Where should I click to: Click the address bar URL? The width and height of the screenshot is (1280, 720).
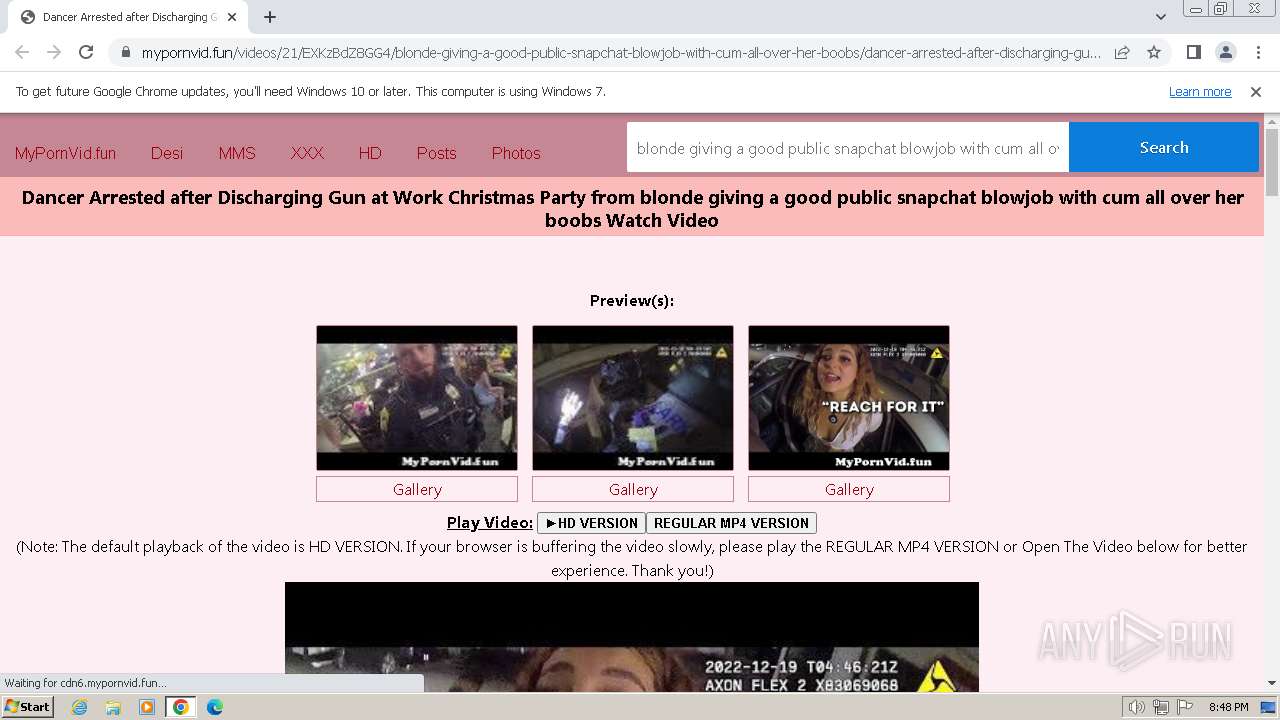(x=620, y=52)
